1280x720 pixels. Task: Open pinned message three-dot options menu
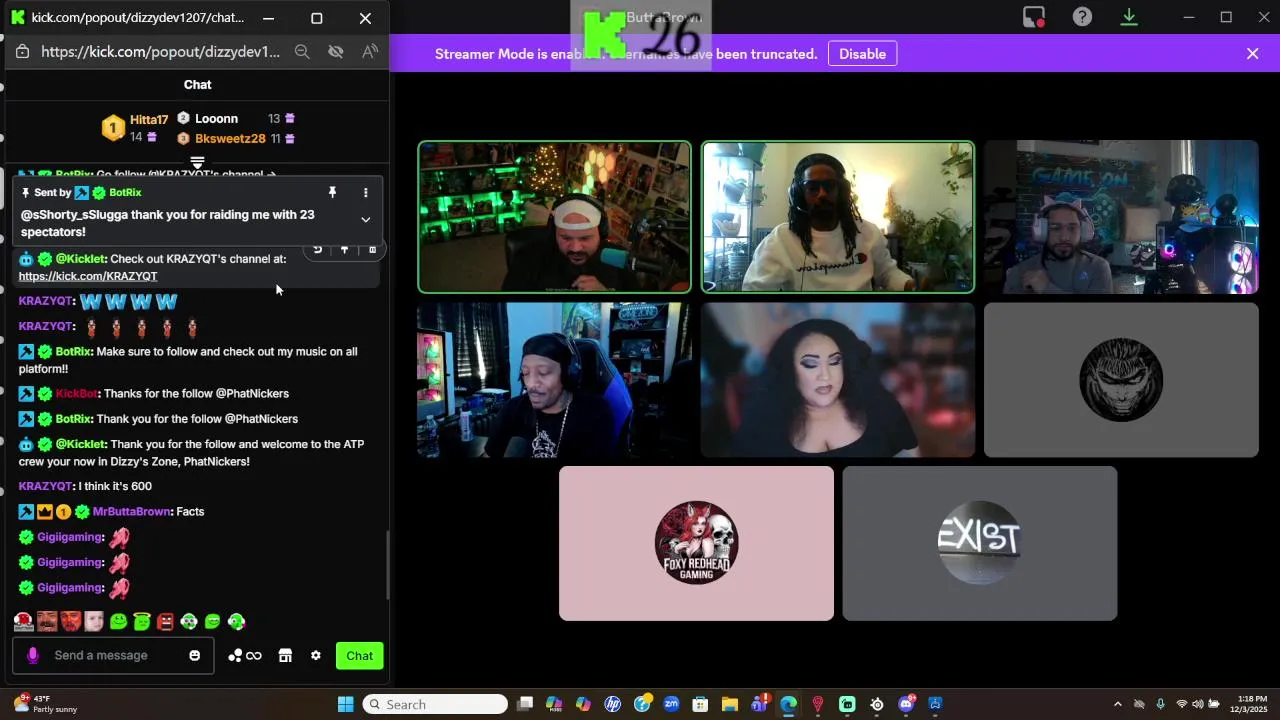[366, 192]
